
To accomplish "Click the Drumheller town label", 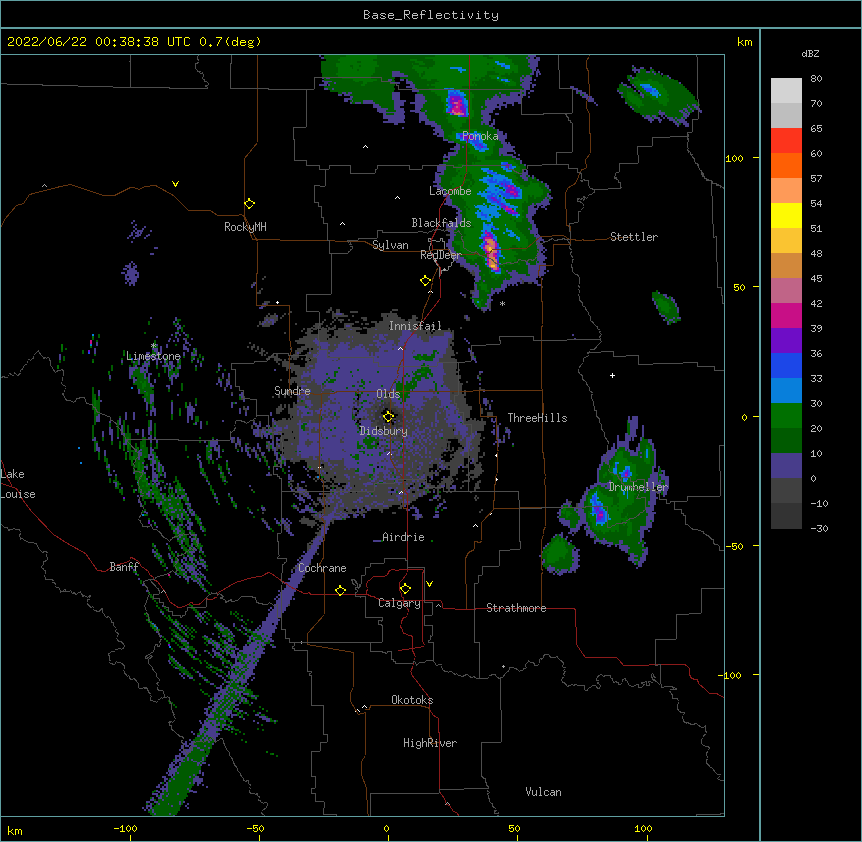I will 638,486.
